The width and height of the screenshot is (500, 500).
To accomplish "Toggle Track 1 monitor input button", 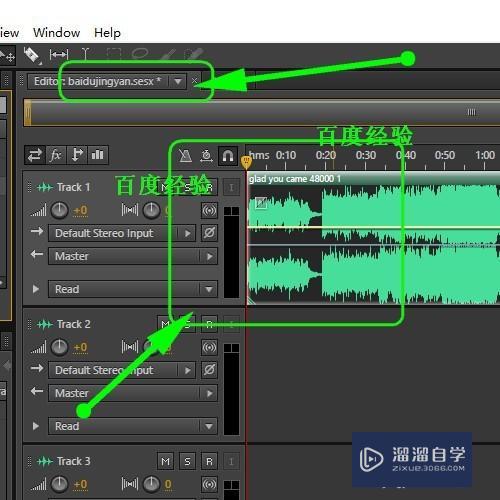I will [231, 187].
